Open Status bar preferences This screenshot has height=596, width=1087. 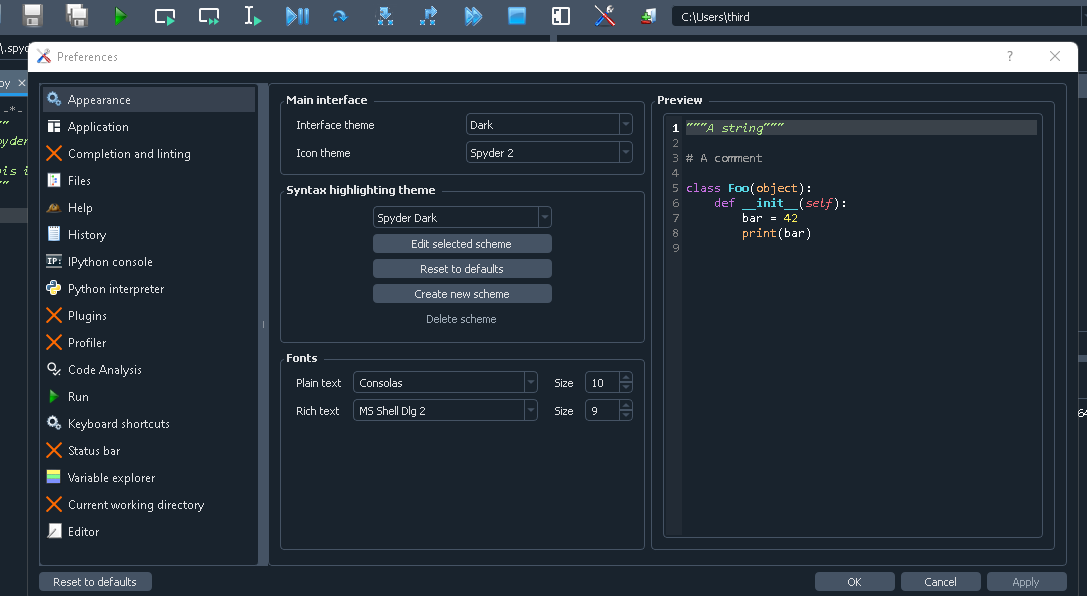(149, 451)
